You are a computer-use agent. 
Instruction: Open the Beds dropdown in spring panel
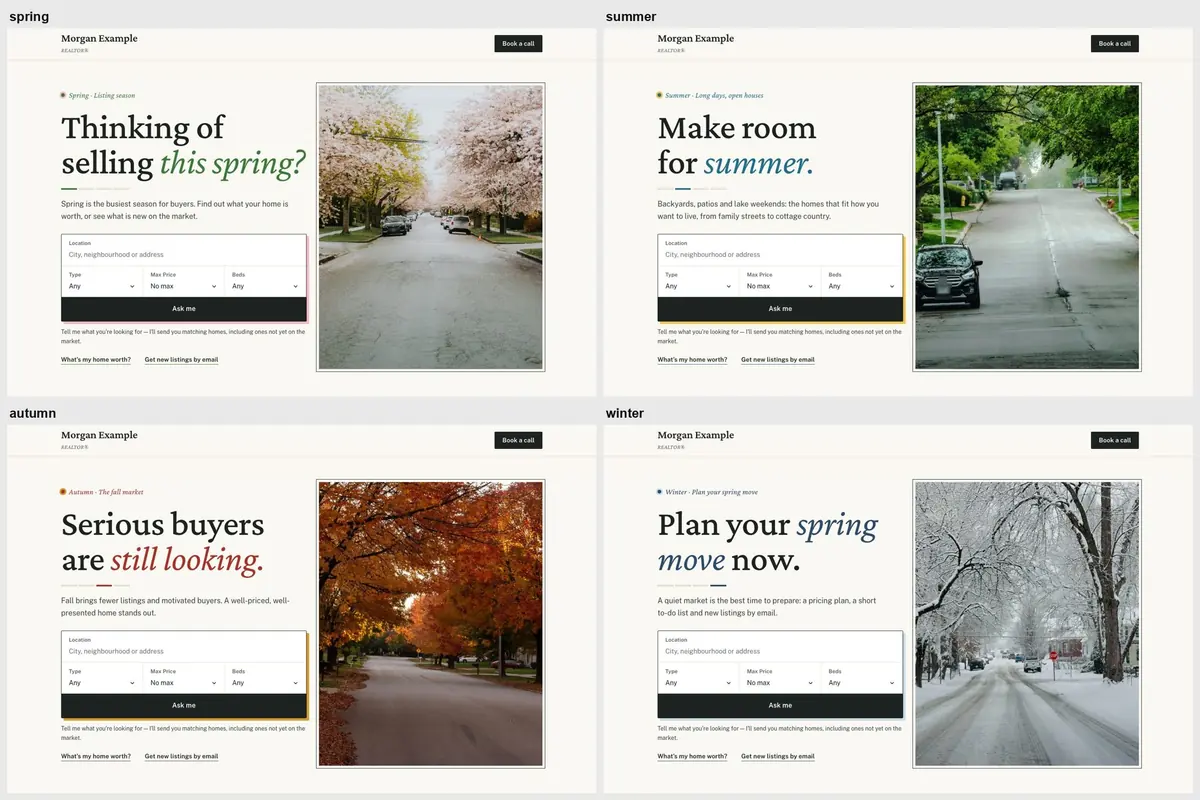[x=266, y=281]
